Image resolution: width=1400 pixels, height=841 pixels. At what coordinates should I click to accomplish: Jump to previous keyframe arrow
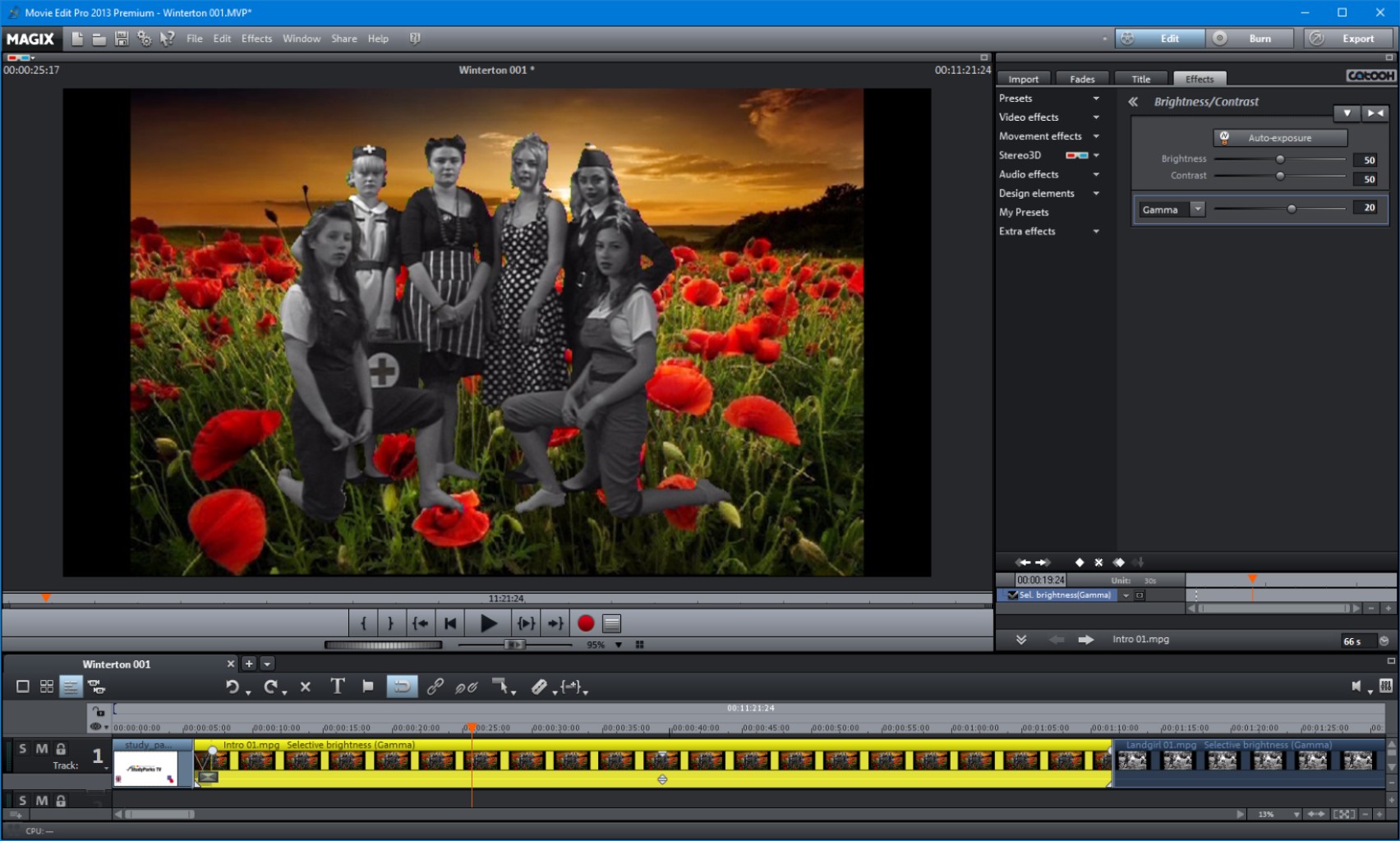coord(1023,563)
